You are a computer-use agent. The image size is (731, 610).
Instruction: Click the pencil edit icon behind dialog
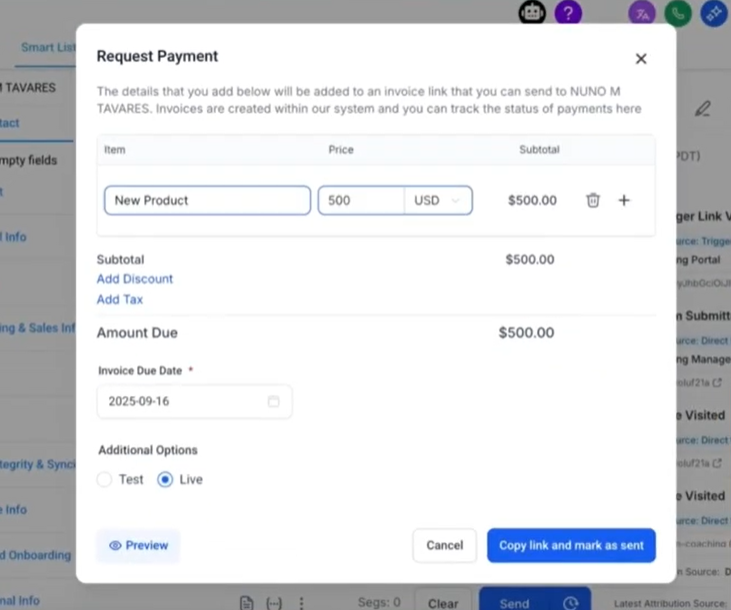point(703,109)
